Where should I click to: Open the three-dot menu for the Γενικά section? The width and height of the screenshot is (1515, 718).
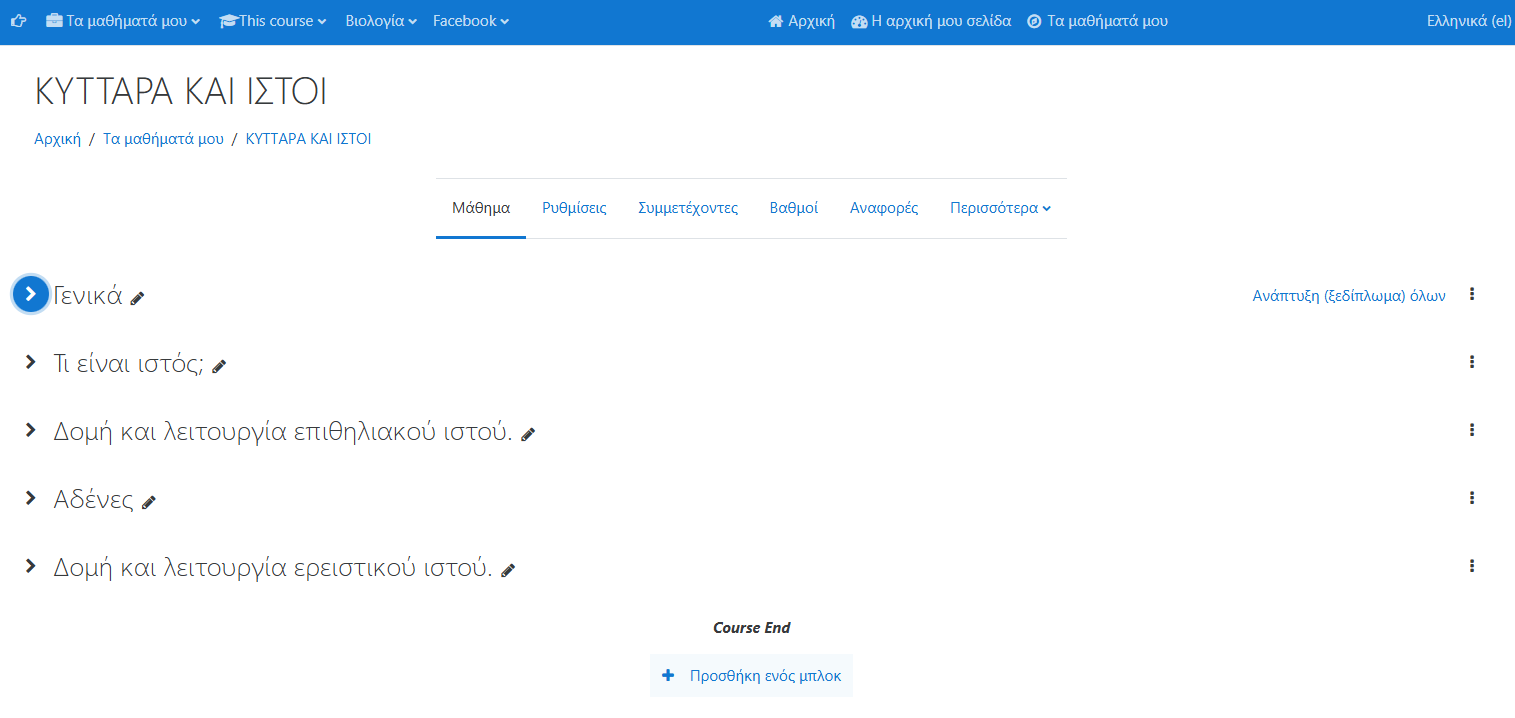[x=1471, y=294]
